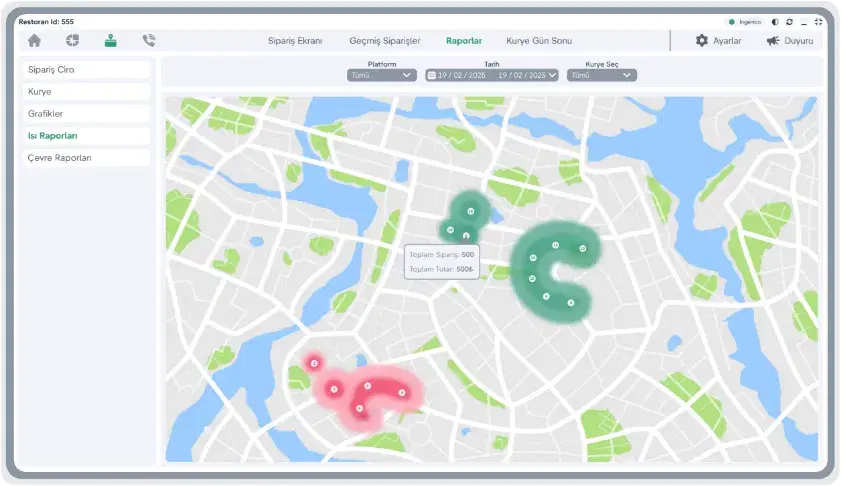Viewport: 841px width, 486px height.
Task: Open the incoming phone call icon
Action: [149, 40]
